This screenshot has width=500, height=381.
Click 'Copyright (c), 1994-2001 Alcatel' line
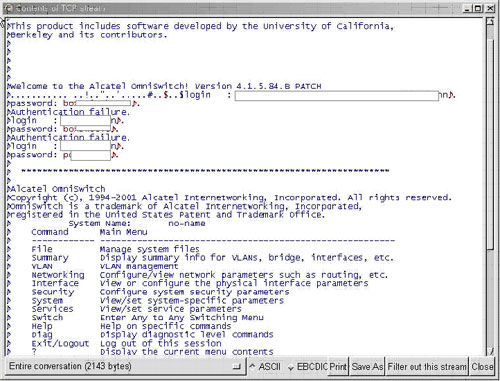(x=230, y=198)
